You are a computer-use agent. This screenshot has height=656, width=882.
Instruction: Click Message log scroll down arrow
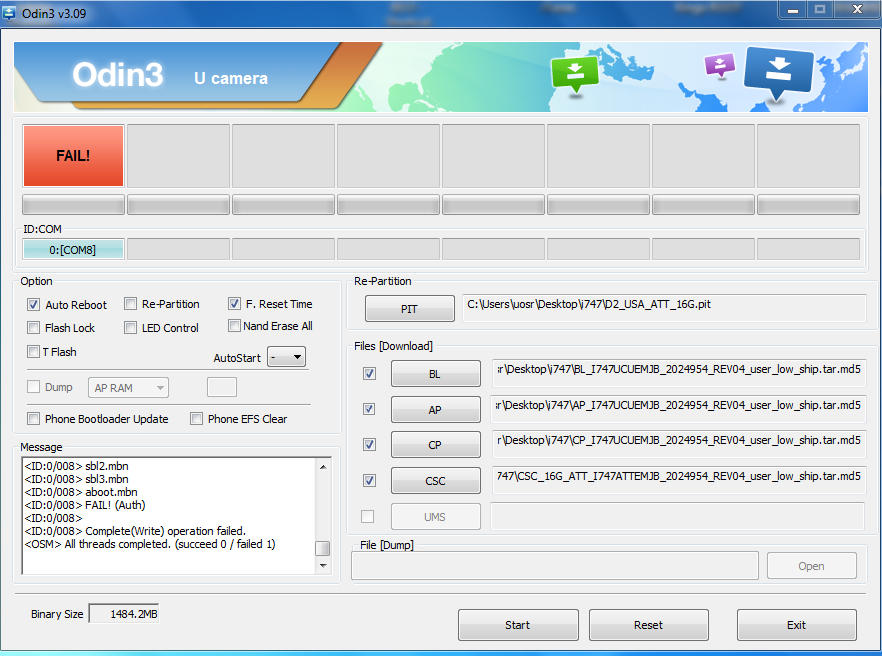(323, 565)
